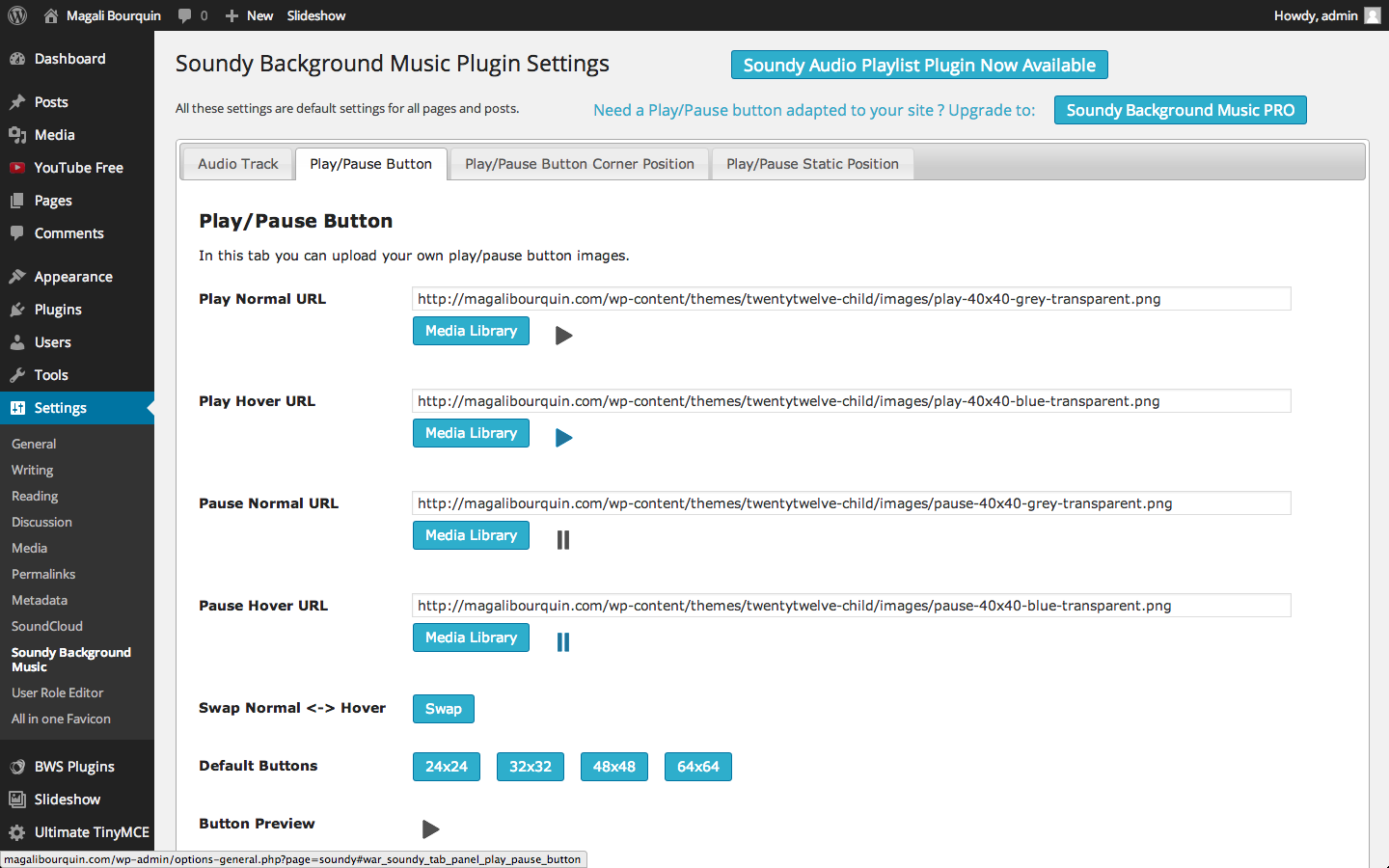Open Discussion settings submenu
The height and width of the screenshot is (868, 1389).
tap(41, 522)
